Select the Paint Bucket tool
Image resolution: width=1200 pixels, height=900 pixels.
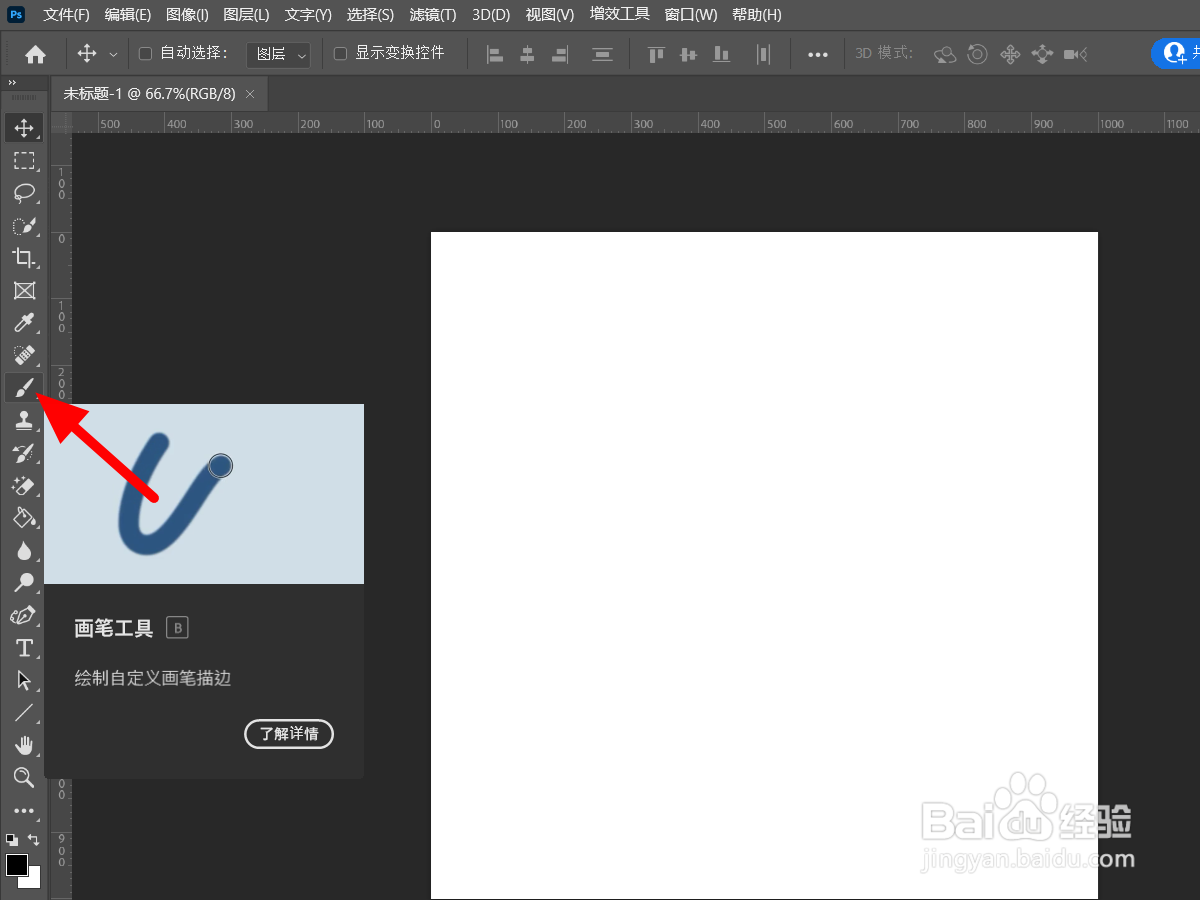coord(24,518)
